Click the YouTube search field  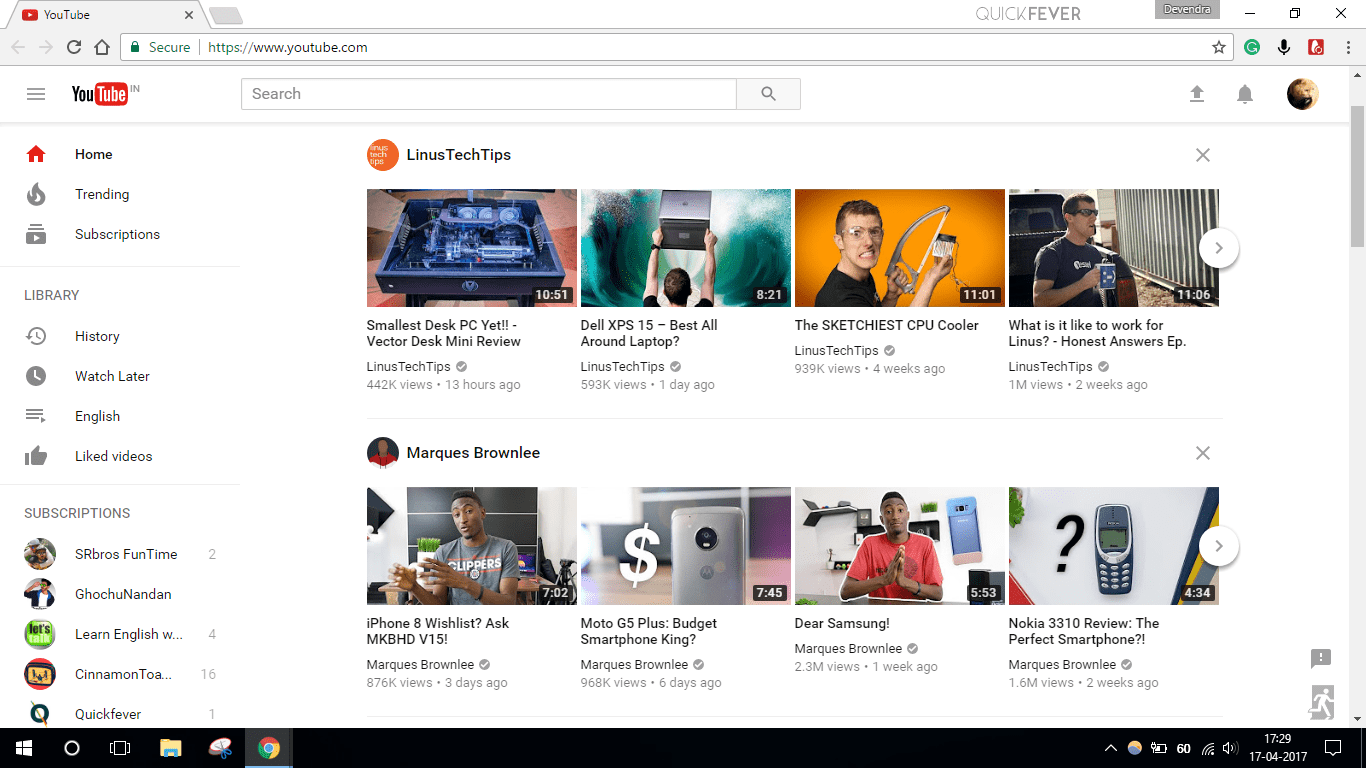[x=489, y=94]
